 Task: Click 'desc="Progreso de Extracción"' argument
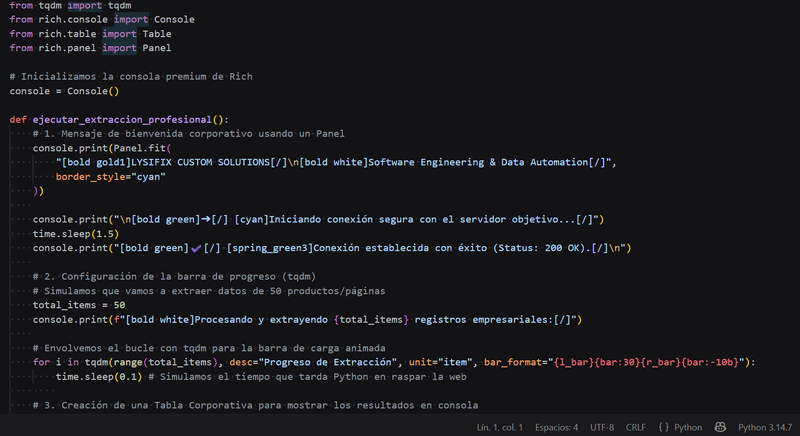313,362
